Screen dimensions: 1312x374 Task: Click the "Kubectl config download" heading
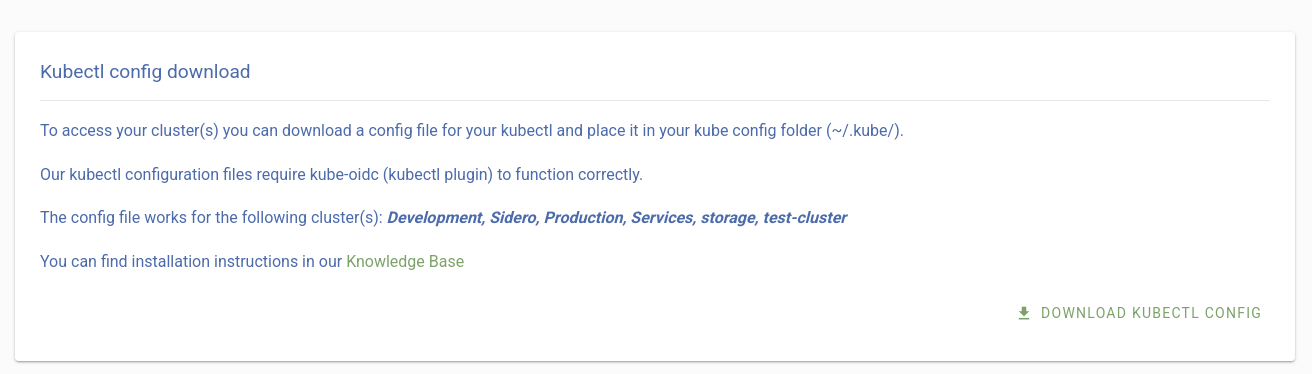pyautogui.click(x=145, y=72)
